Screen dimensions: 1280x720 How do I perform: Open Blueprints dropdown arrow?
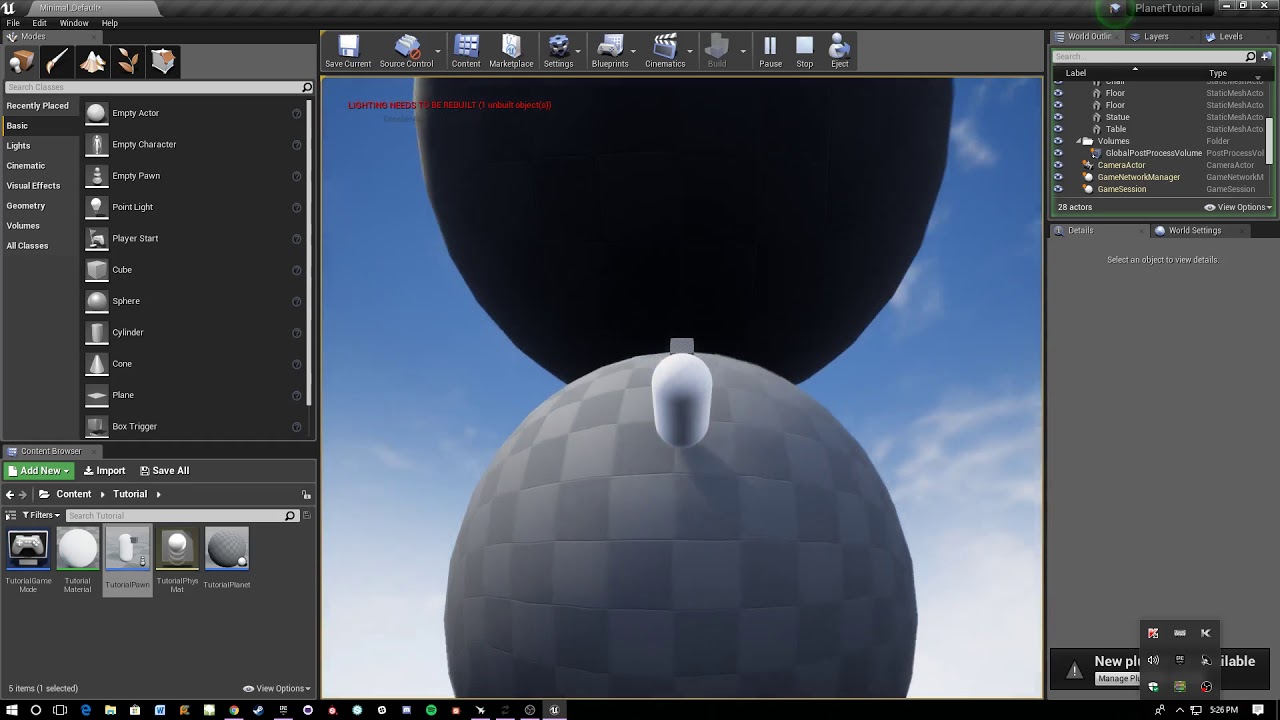pyautogui.click(x=633, y=51)
